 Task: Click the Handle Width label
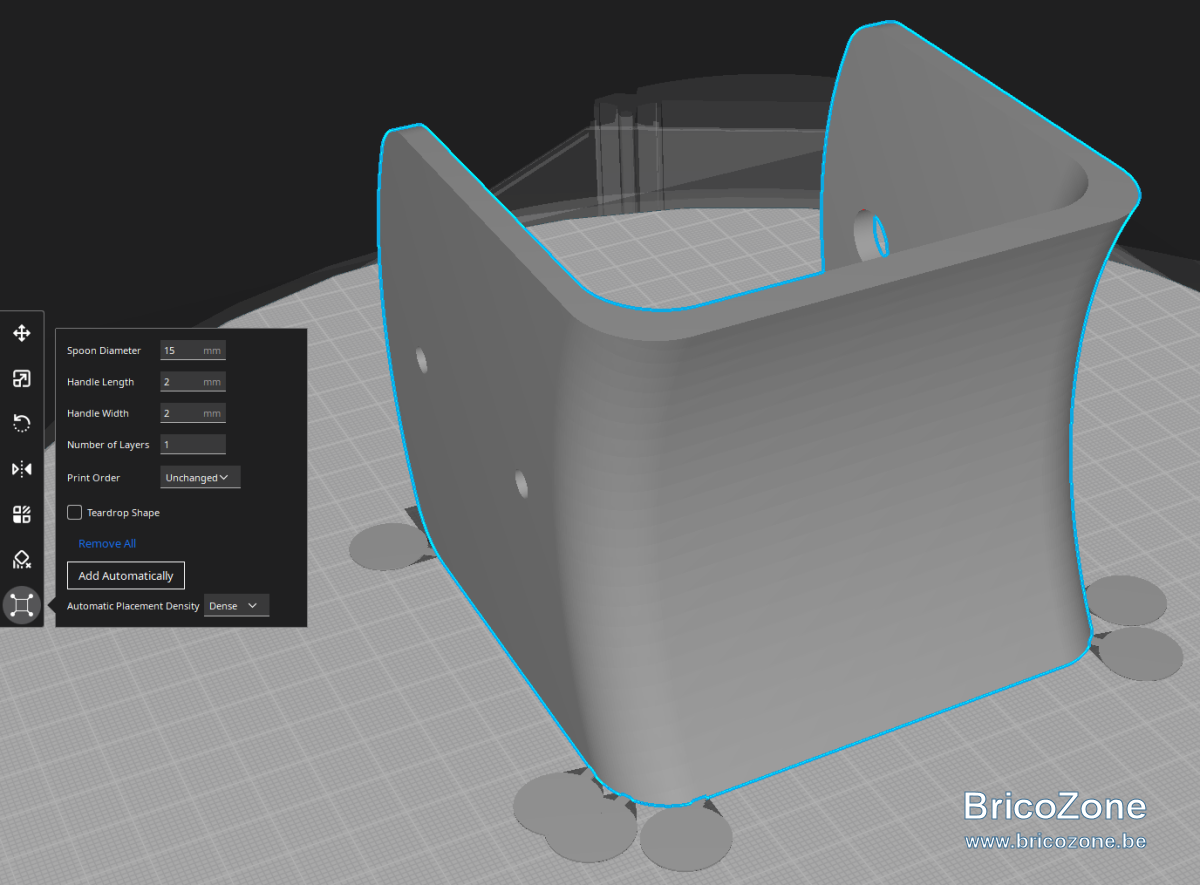(x=97, y=414)
